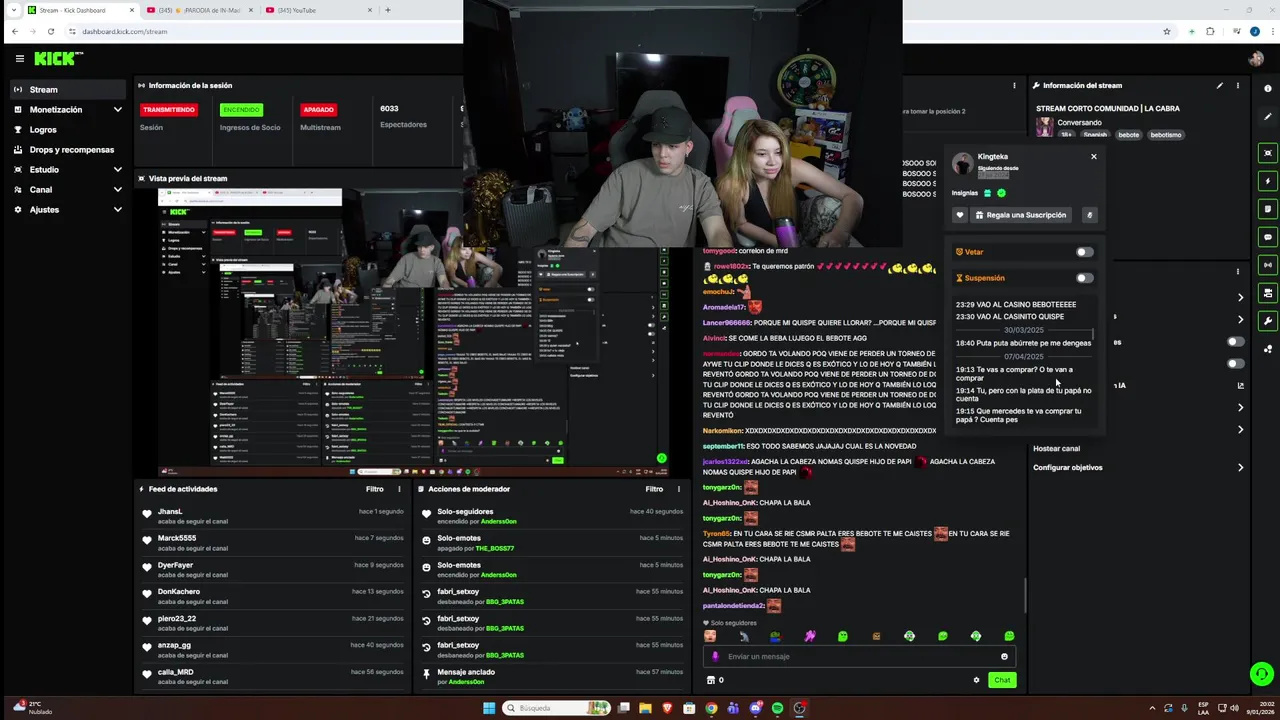Viewport: 1280px width, 720px height.
Task: Click the green Chat send button
Action: [1002, 680]
